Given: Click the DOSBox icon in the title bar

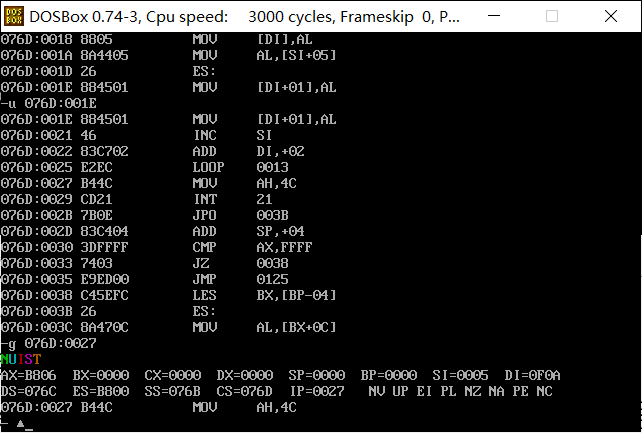Looking at the screenshot, I should coord(14,16).
